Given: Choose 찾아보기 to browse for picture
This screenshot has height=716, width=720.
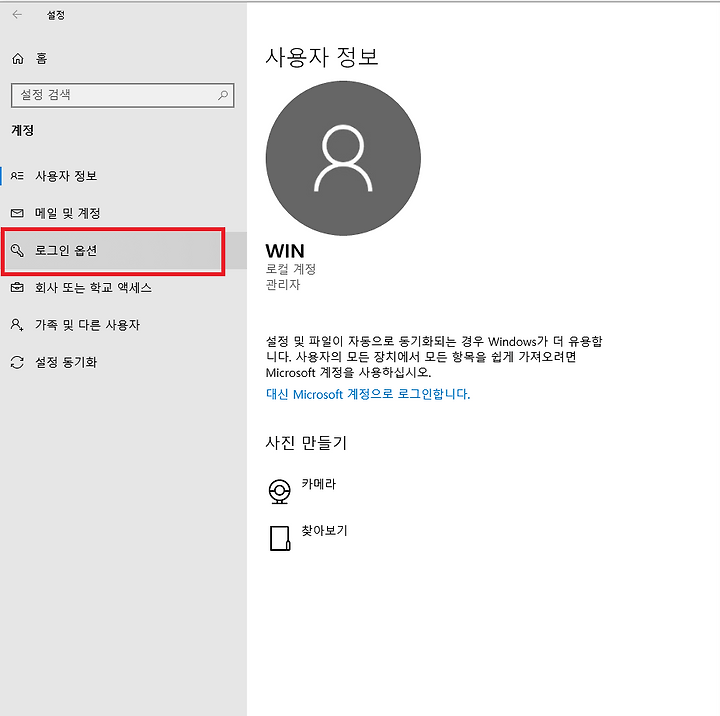Looking at the screenshot, I should [x=324, y=530].
